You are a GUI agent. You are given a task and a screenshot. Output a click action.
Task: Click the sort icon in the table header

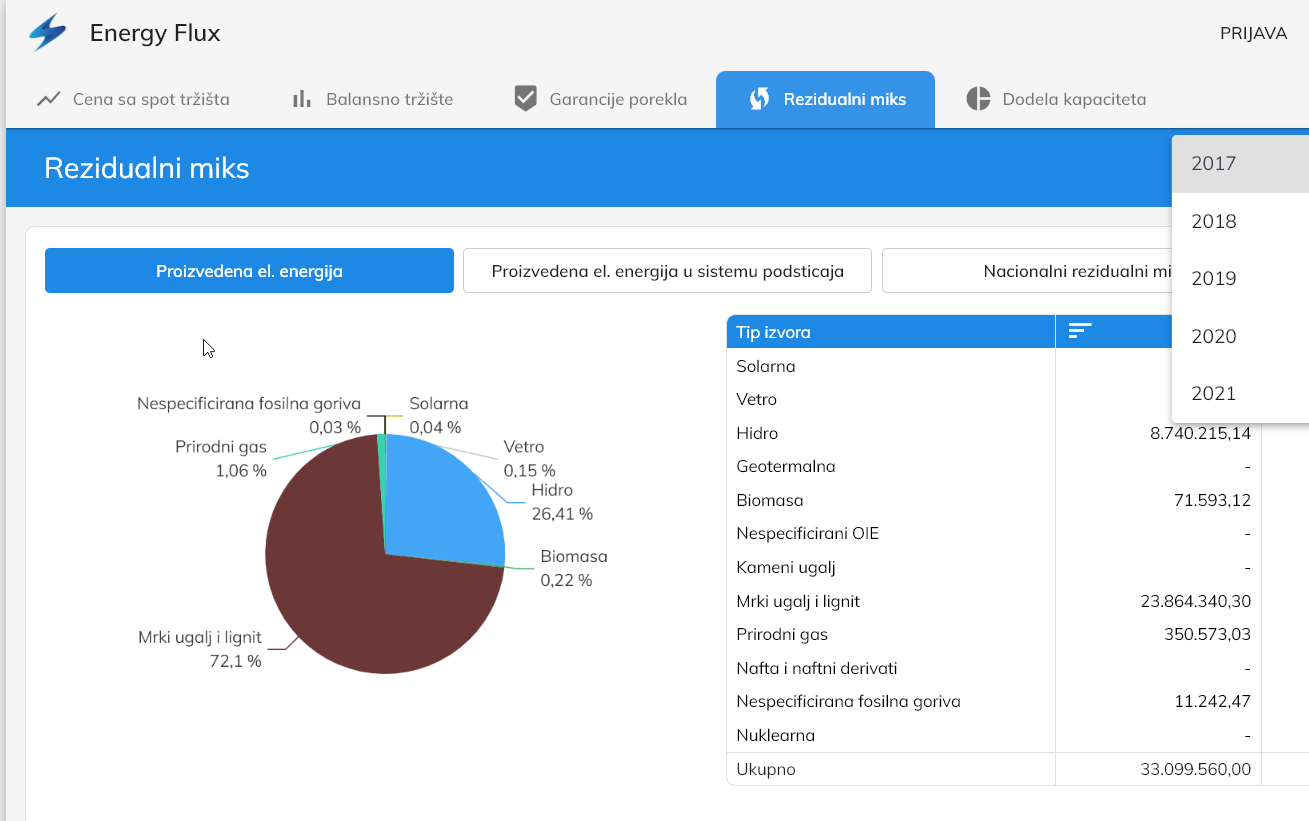point(1079,332)
